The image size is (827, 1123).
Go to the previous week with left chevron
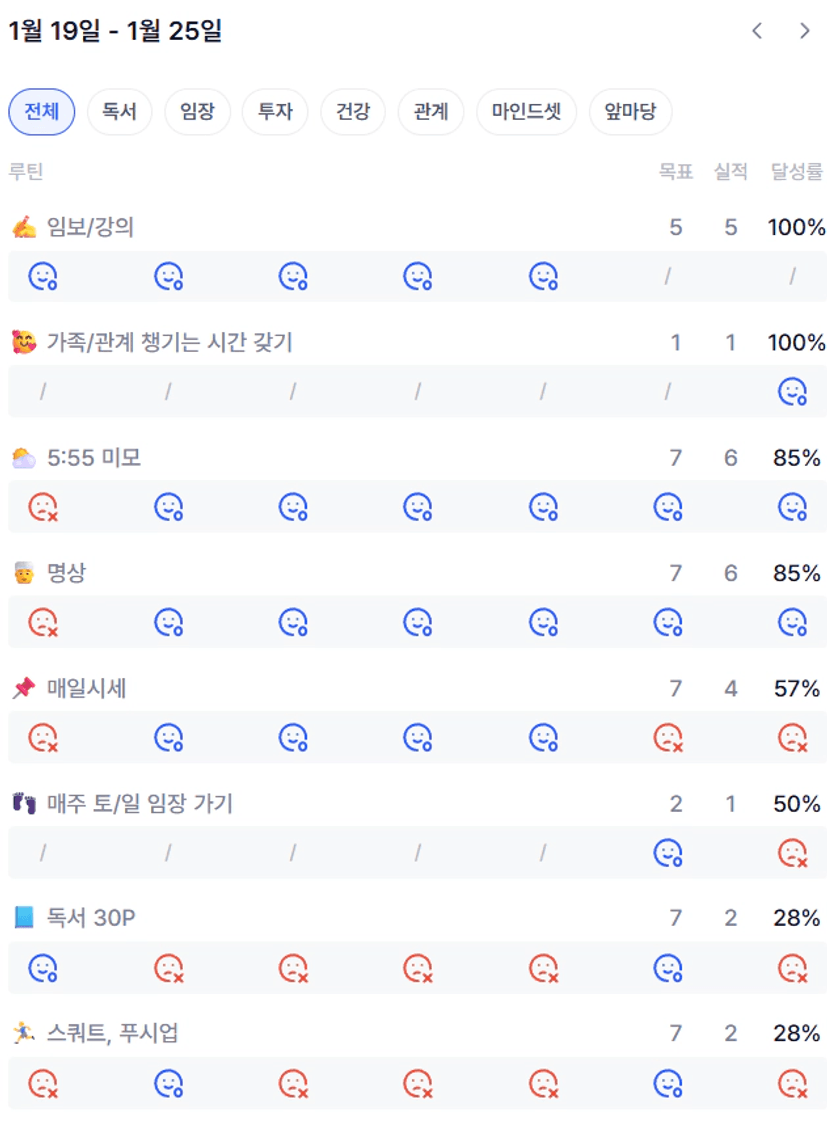(x=757, y=31)
